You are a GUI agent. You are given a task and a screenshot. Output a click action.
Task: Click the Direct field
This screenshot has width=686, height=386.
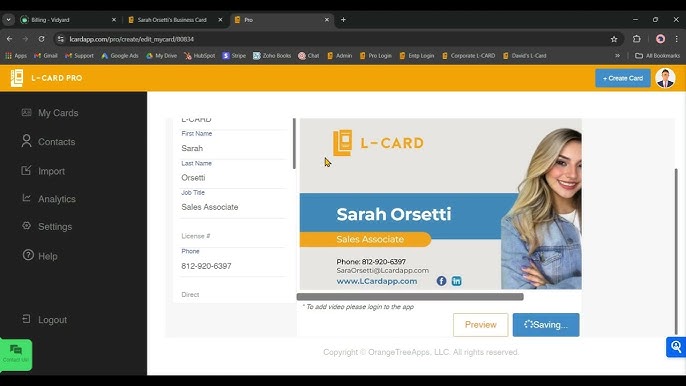coord(233,295)
